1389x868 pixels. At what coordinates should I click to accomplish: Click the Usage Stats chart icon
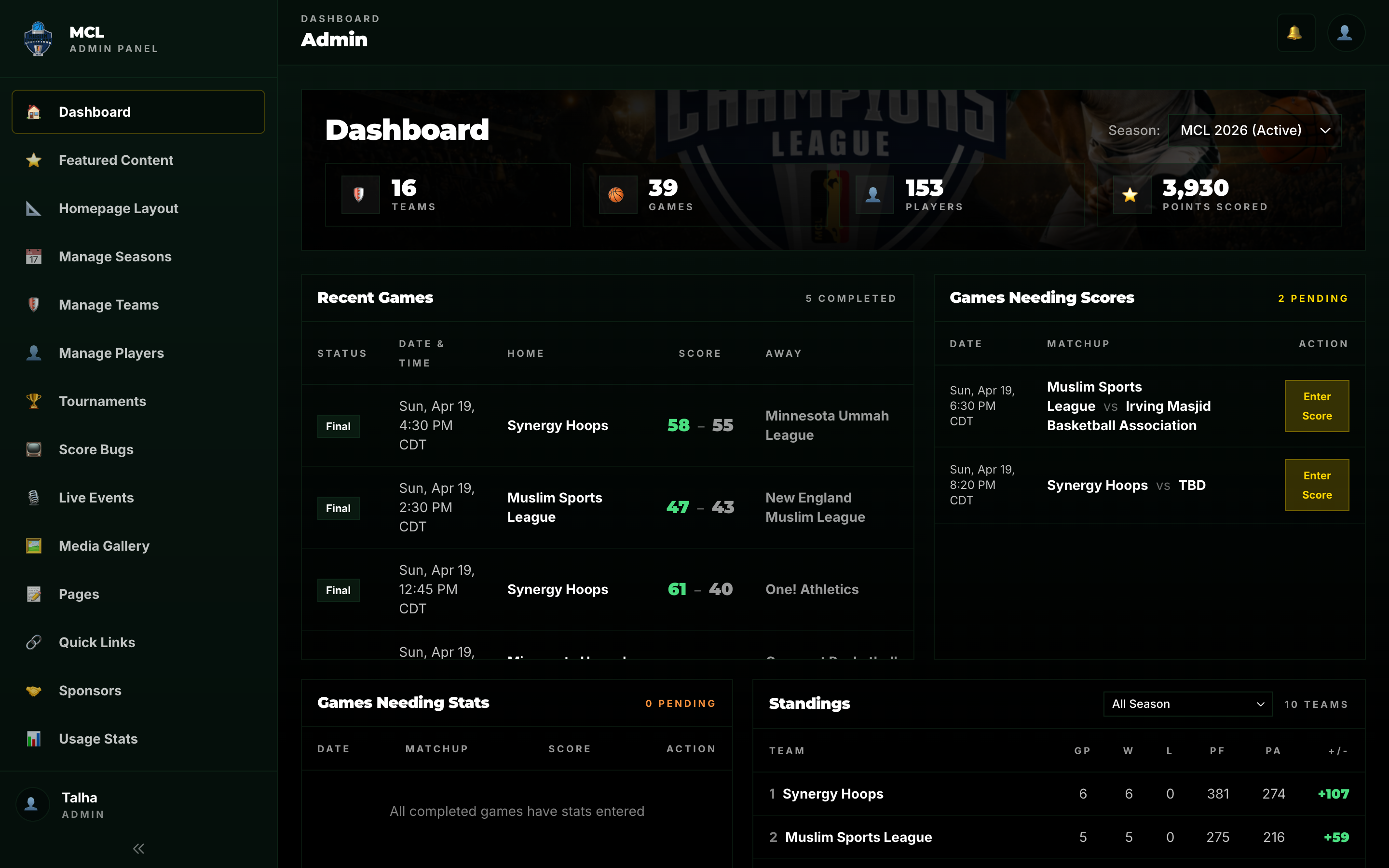pos(34,739)
